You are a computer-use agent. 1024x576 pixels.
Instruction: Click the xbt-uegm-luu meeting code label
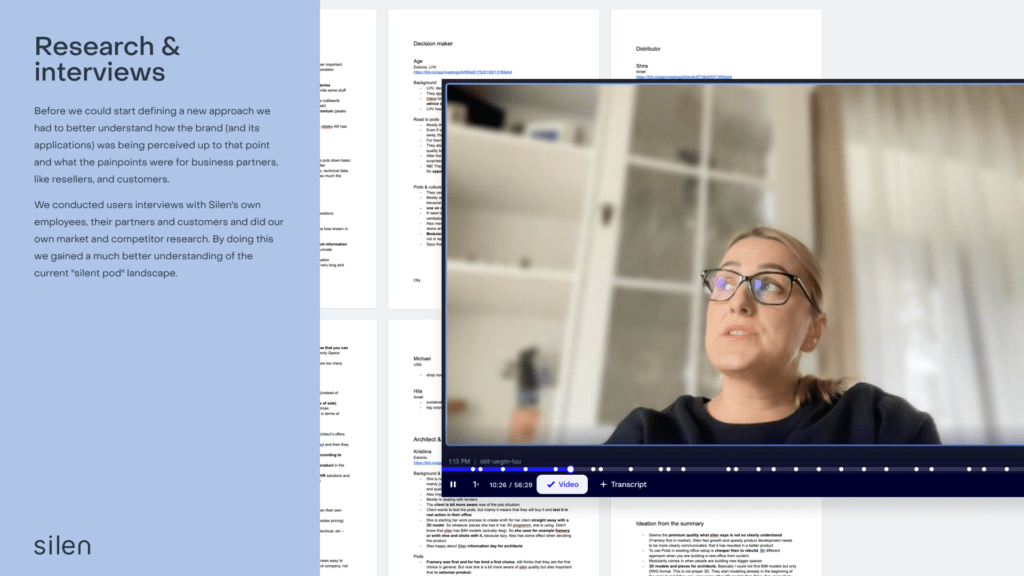(502, 462)
